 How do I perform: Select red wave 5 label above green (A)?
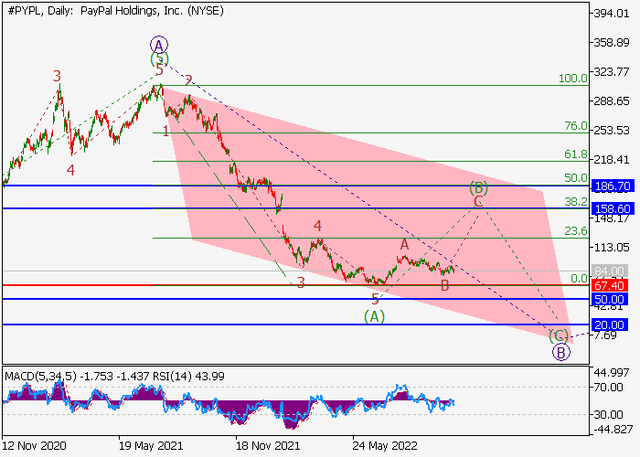[375, 299]
